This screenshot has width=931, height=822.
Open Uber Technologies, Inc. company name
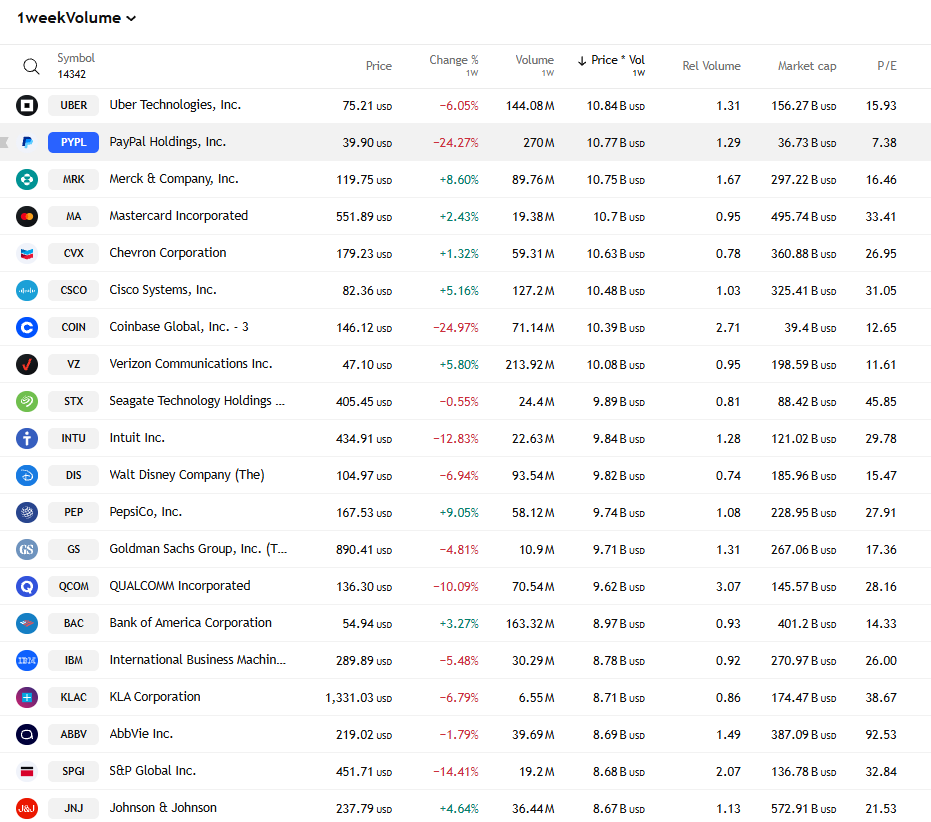[x=175, y=105]
